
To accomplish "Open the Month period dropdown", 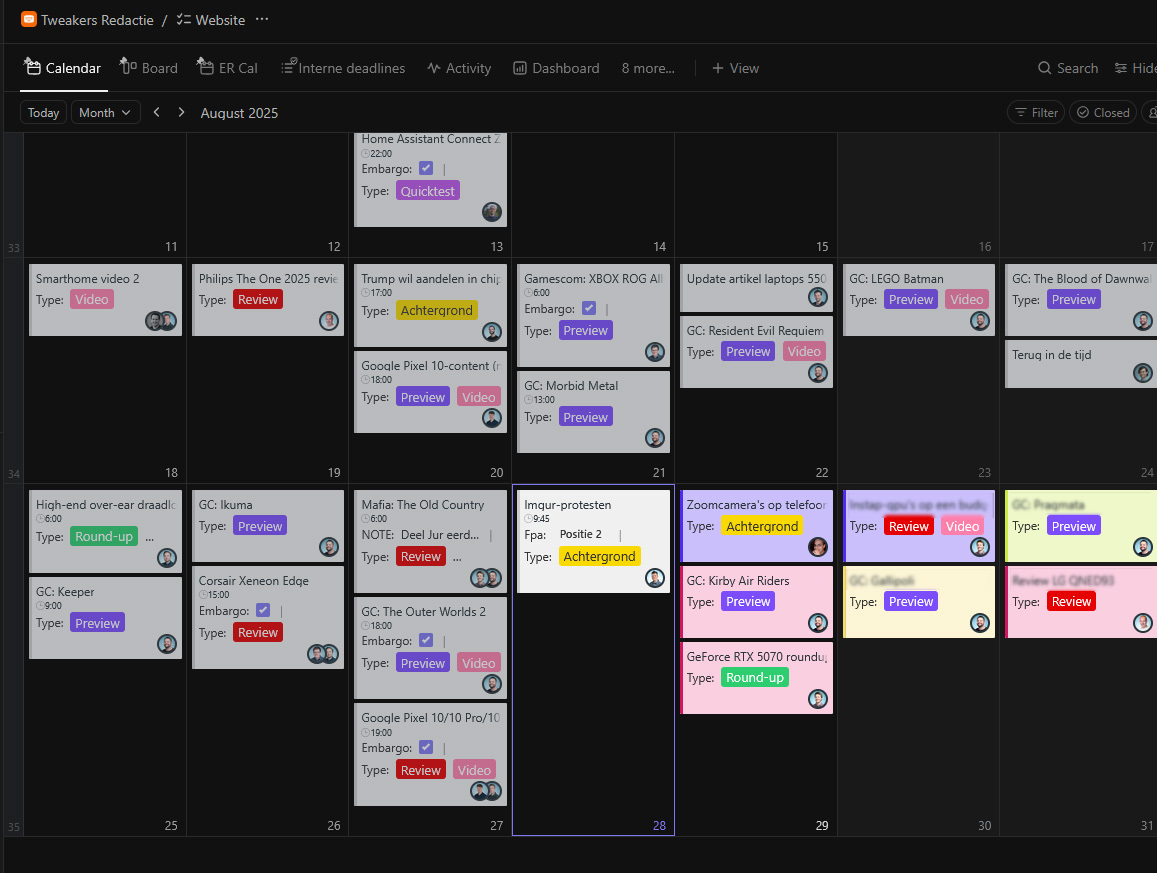I will (x=105, y=112).
